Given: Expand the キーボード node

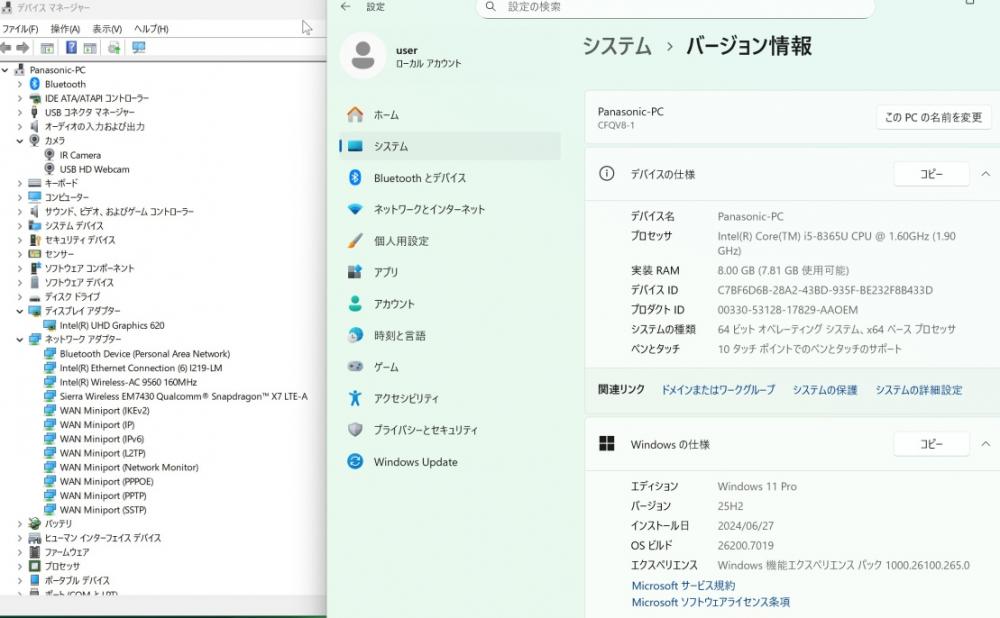Looking at the screenshot, I should tap(20, 183).
